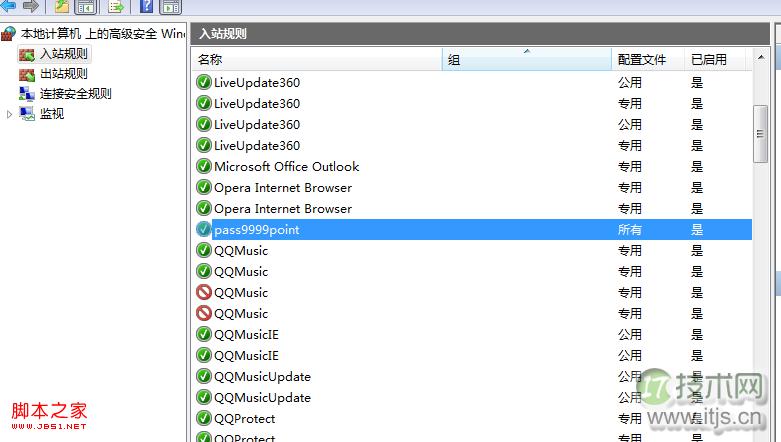
Task: Click the export list toolbar icon
Action: click(x=116, y=6)
